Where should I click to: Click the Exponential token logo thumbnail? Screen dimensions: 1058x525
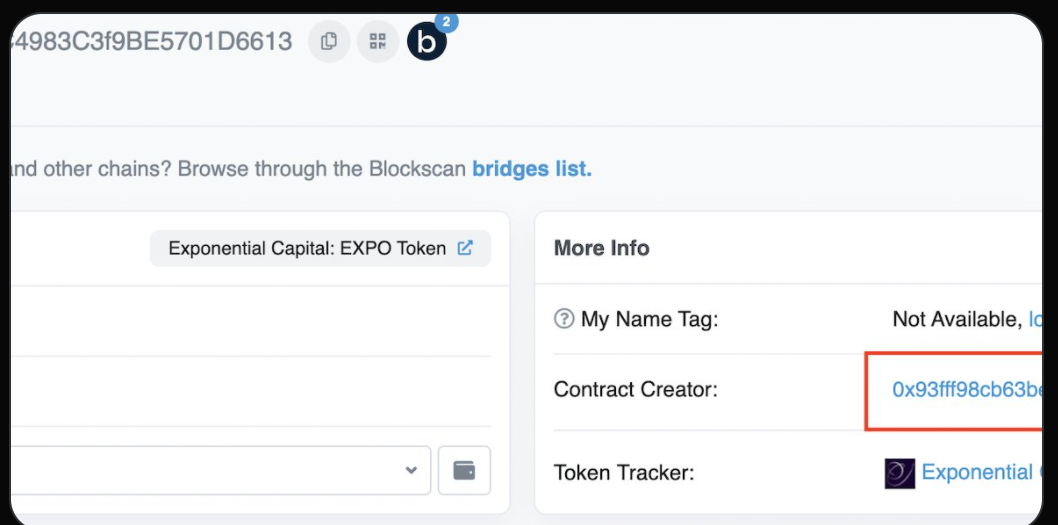[x=899, y=473]
